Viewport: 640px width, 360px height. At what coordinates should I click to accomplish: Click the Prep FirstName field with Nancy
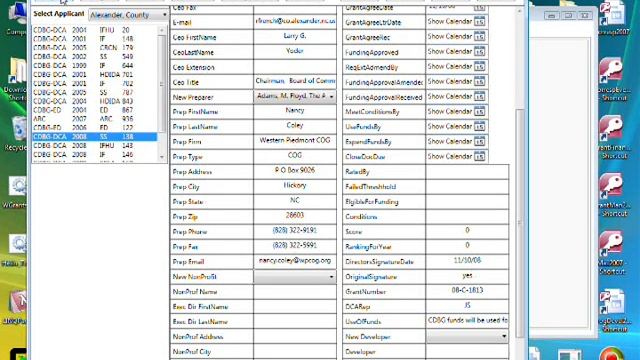(295, 111)
